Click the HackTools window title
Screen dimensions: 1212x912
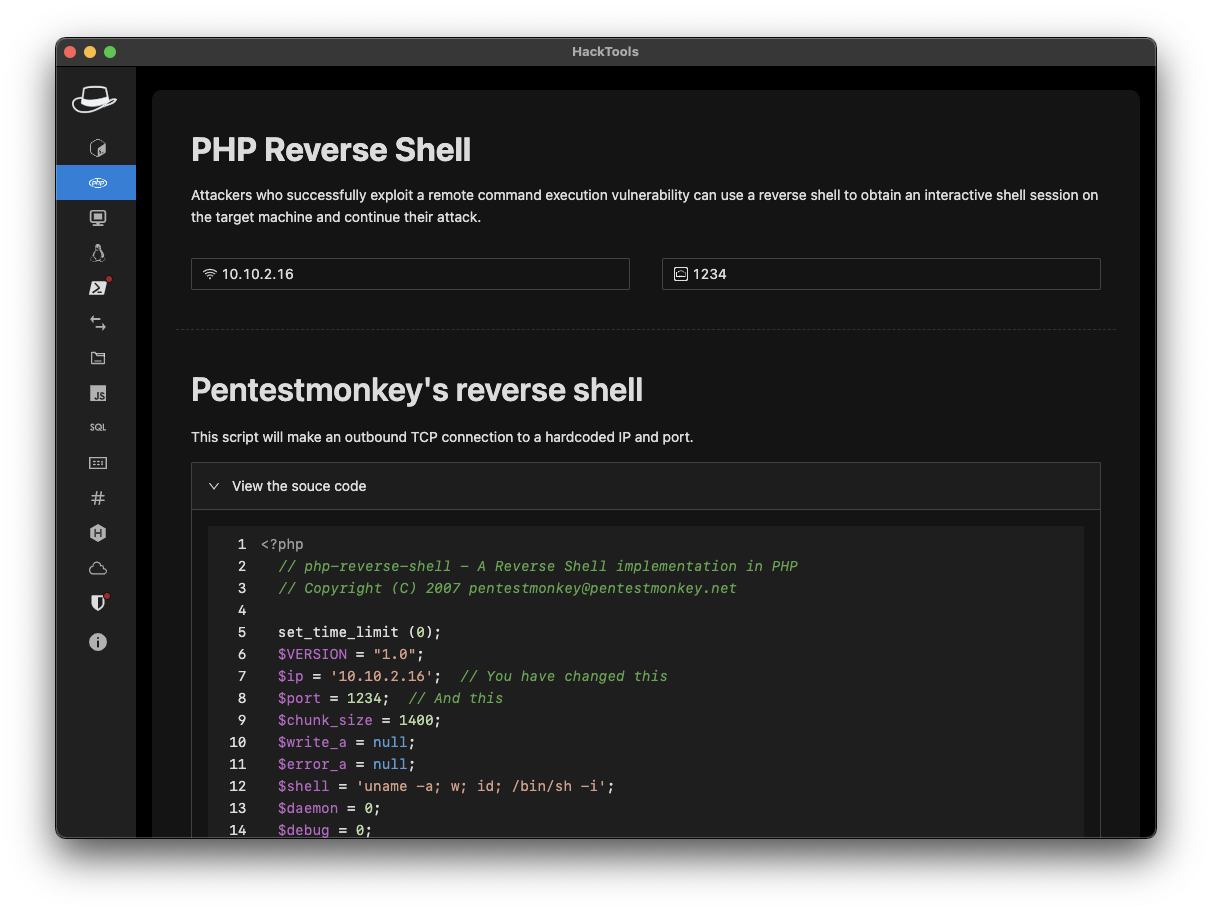605,51
